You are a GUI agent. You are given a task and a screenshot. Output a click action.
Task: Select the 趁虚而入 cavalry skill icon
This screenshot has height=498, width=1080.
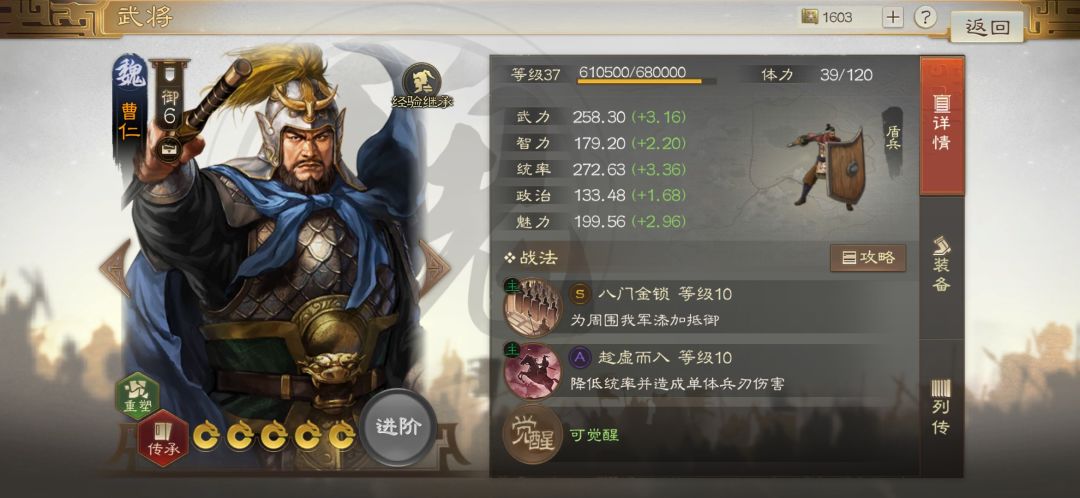pyautogui.click(x=532, y=371)
